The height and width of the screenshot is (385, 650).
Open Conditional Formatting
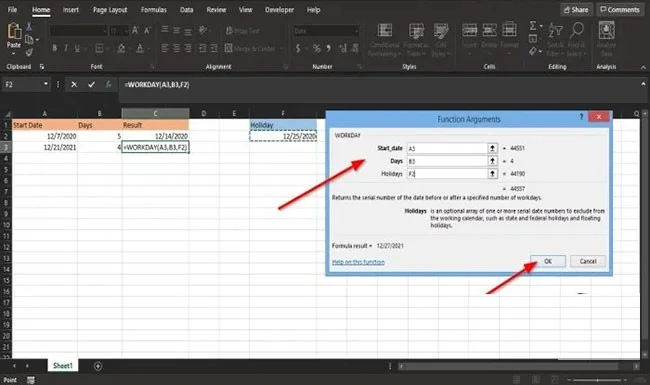click(385, 40)
